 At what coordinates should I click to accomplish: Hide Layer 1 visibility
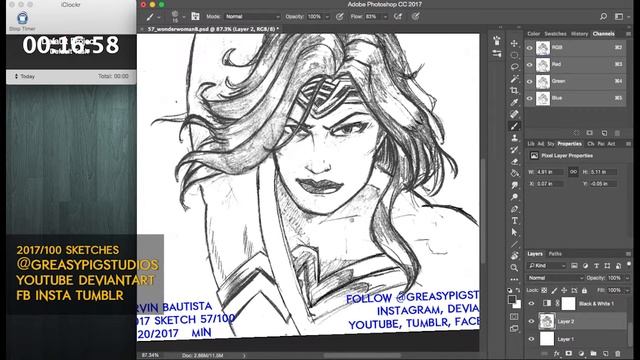click(531, 339)
